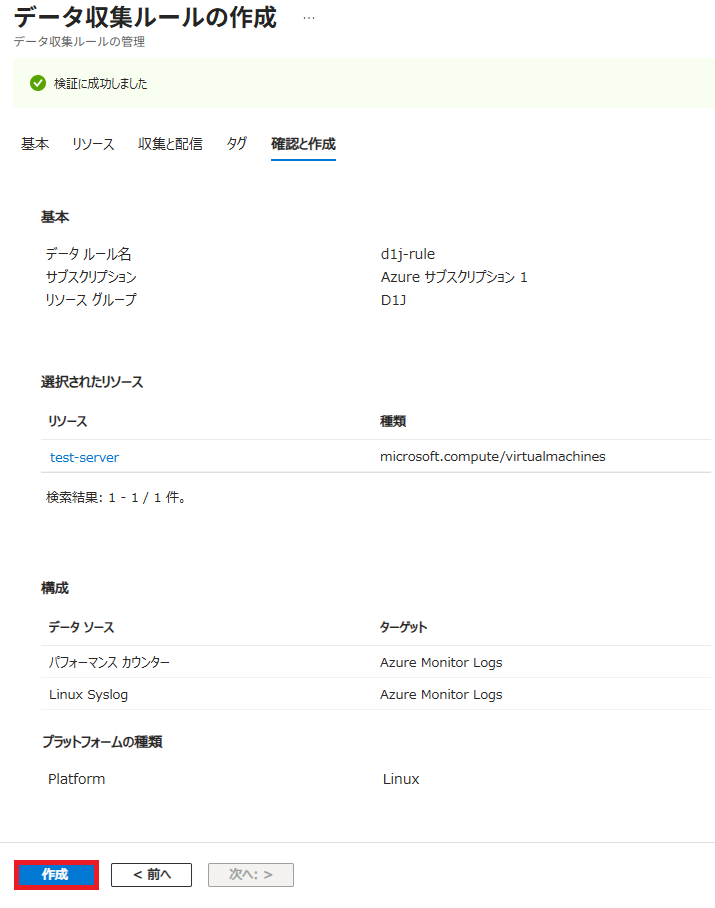This screenshot has width=715, height=908.
Task: Switch to the 基本 tab
Action: coord(35,144)
